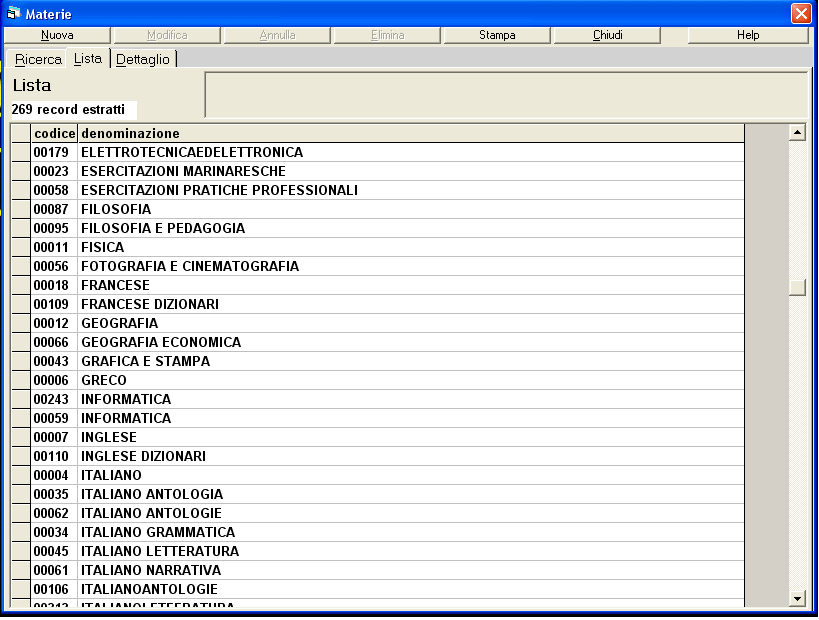
Task: Select the Lista tab
Action: click(88, 58)
